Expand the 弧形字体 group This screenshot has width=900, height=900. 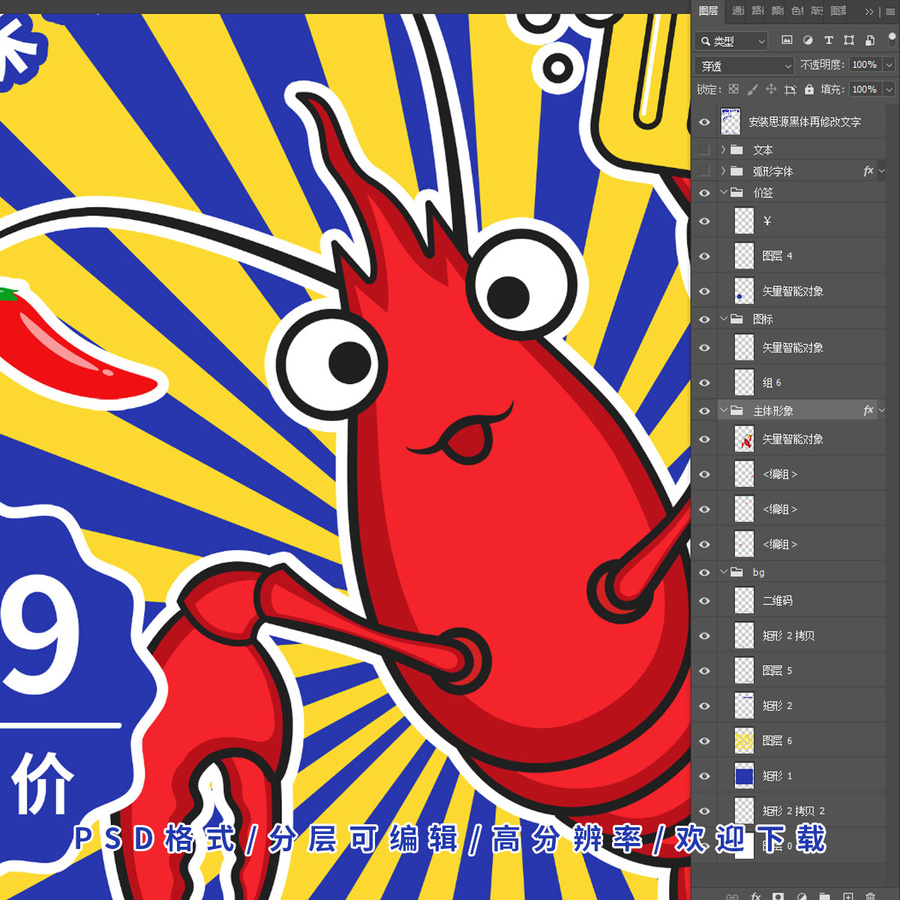(x=723, y=171)
